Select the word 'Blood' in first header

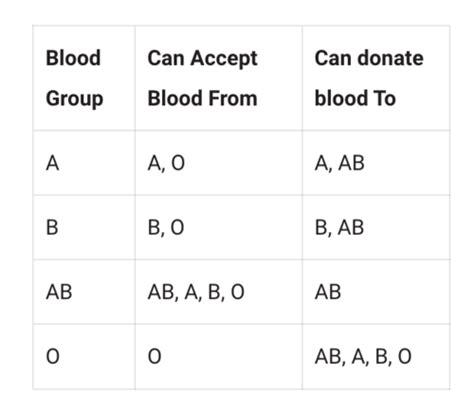coord(73,58)
